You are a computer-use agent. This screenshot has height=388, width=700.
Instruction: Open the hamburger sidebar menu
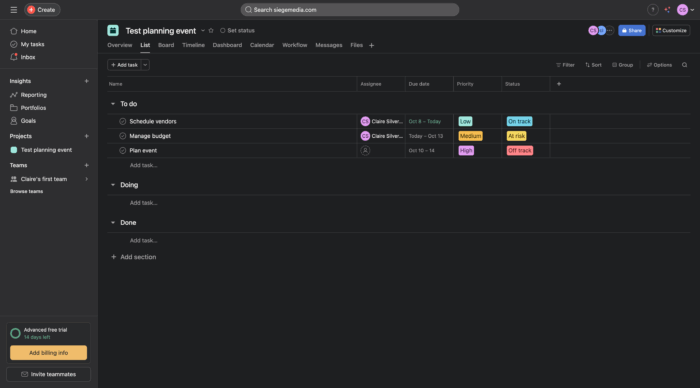tap(13, 9)
